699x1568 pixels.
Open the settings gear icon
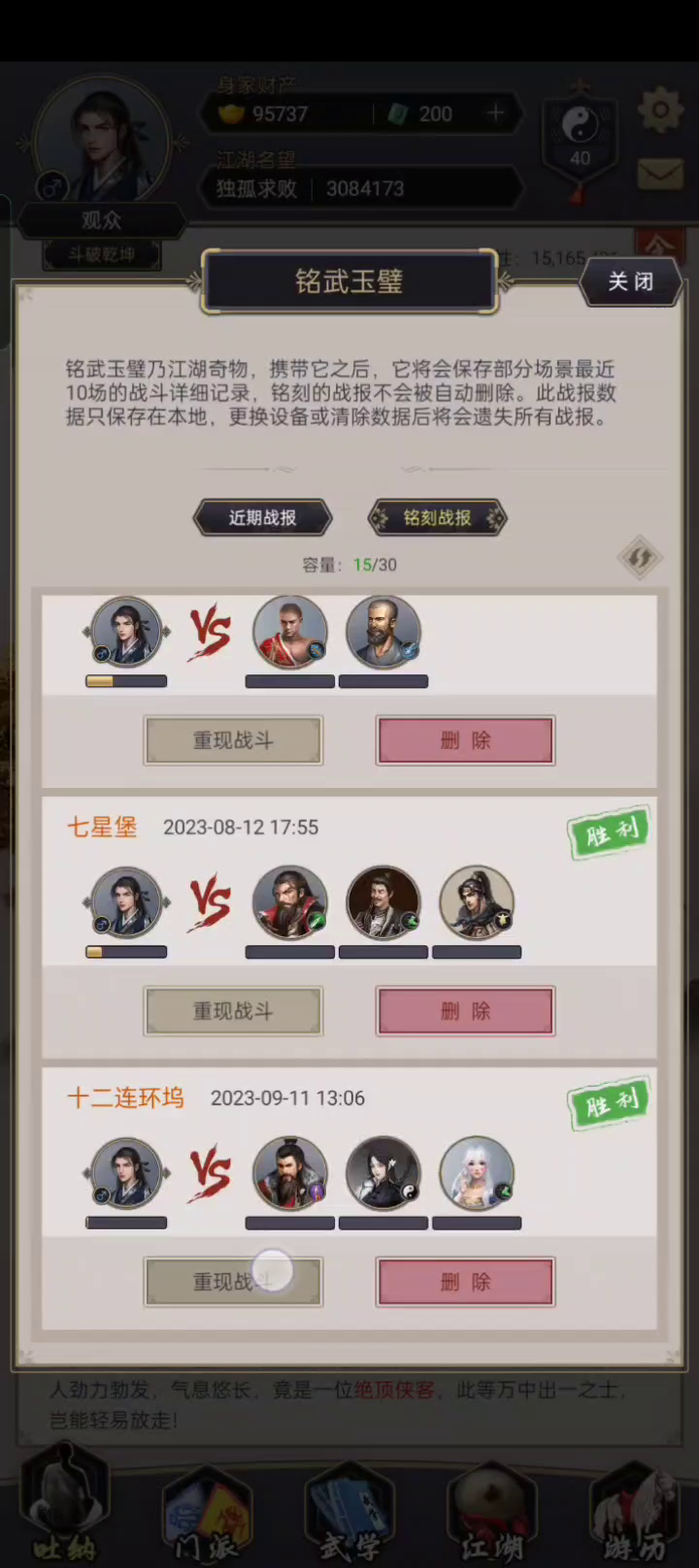click(660, 110)
